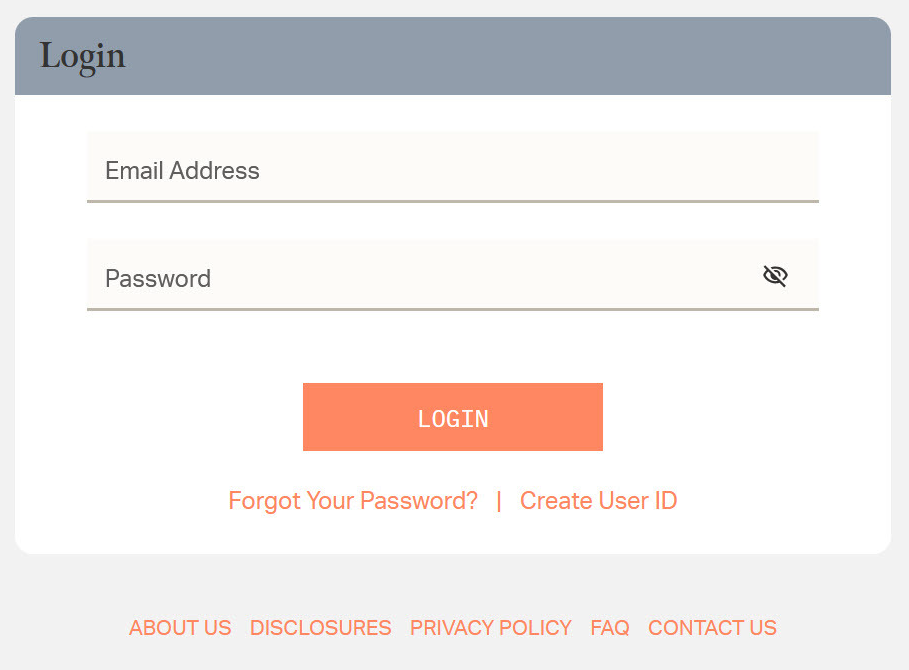Follow the Create User ID link

598,500
